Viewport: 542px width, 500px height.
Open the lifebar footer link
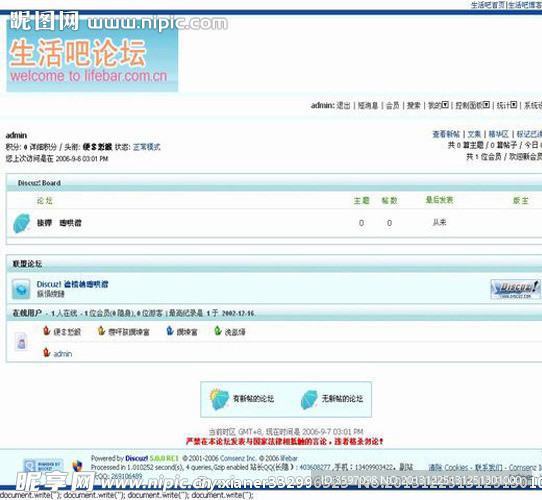(288, 458)
